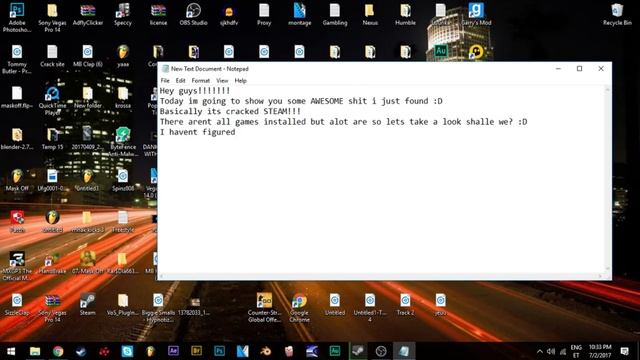Open File Explorer from the taskbar
This screenshot has width=640, height=360.
(x=35, y=351)
